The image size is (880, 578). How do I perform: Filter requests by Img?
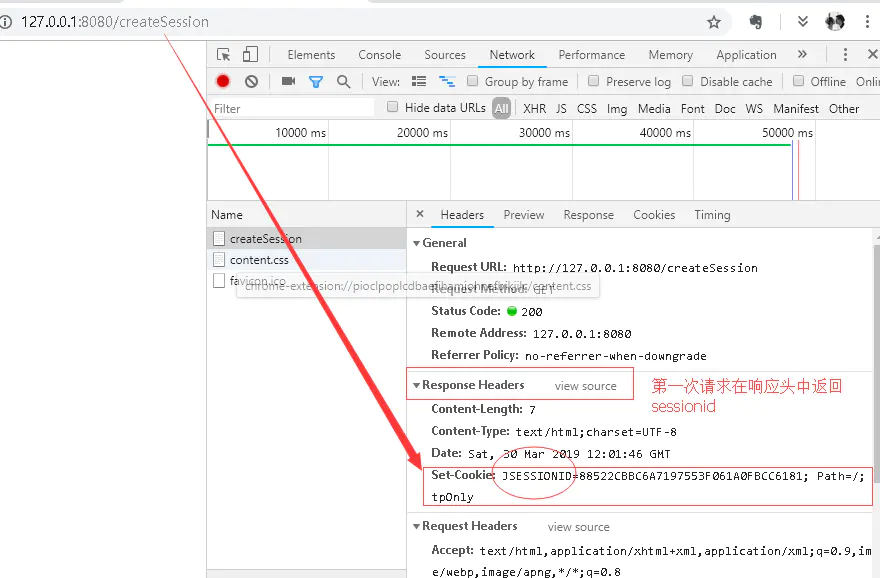617,109
